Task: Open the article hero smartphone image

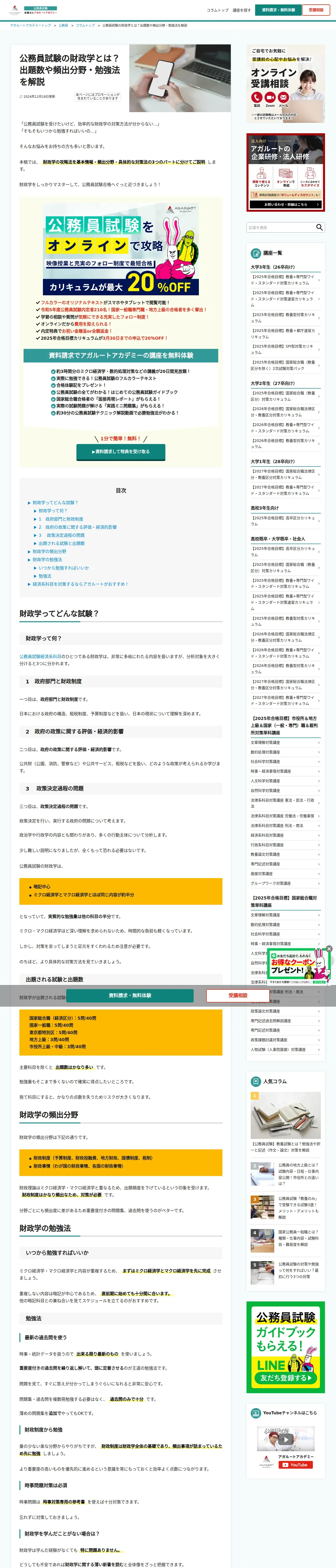Action: 180,78
